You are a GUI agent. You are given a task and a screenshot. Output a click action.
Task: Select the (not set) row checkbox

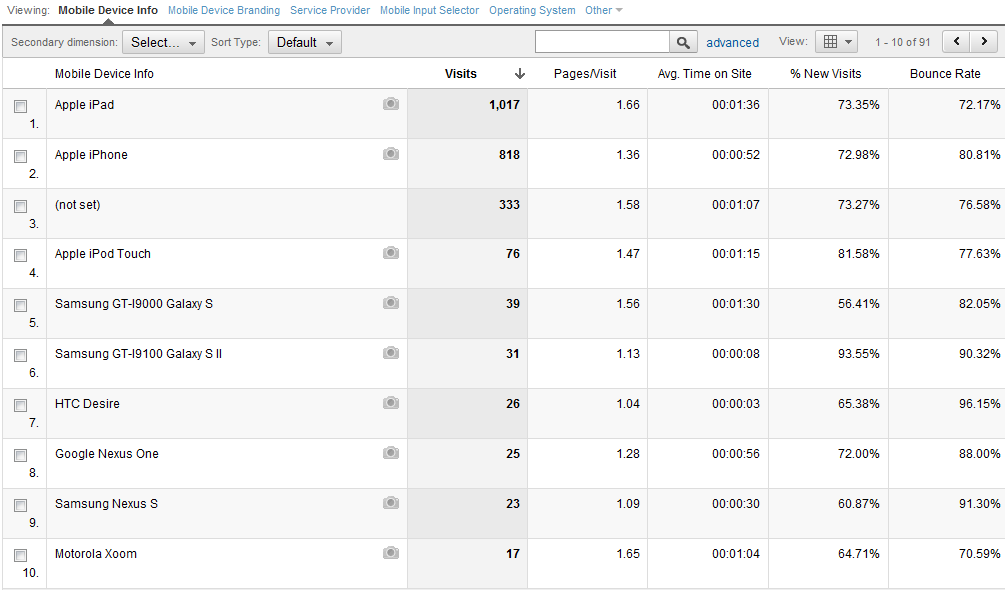20,206
